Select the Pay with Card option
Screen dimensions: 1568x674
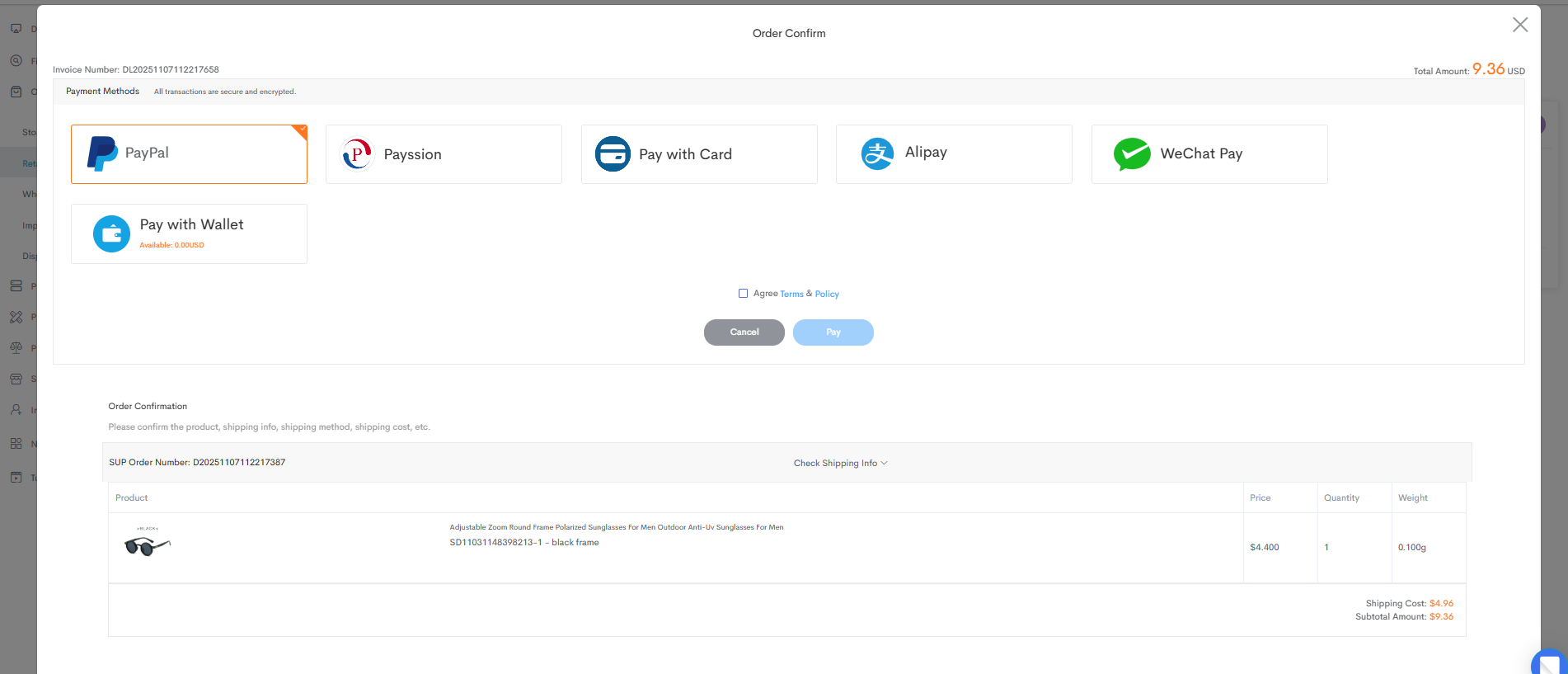[699, 154]
